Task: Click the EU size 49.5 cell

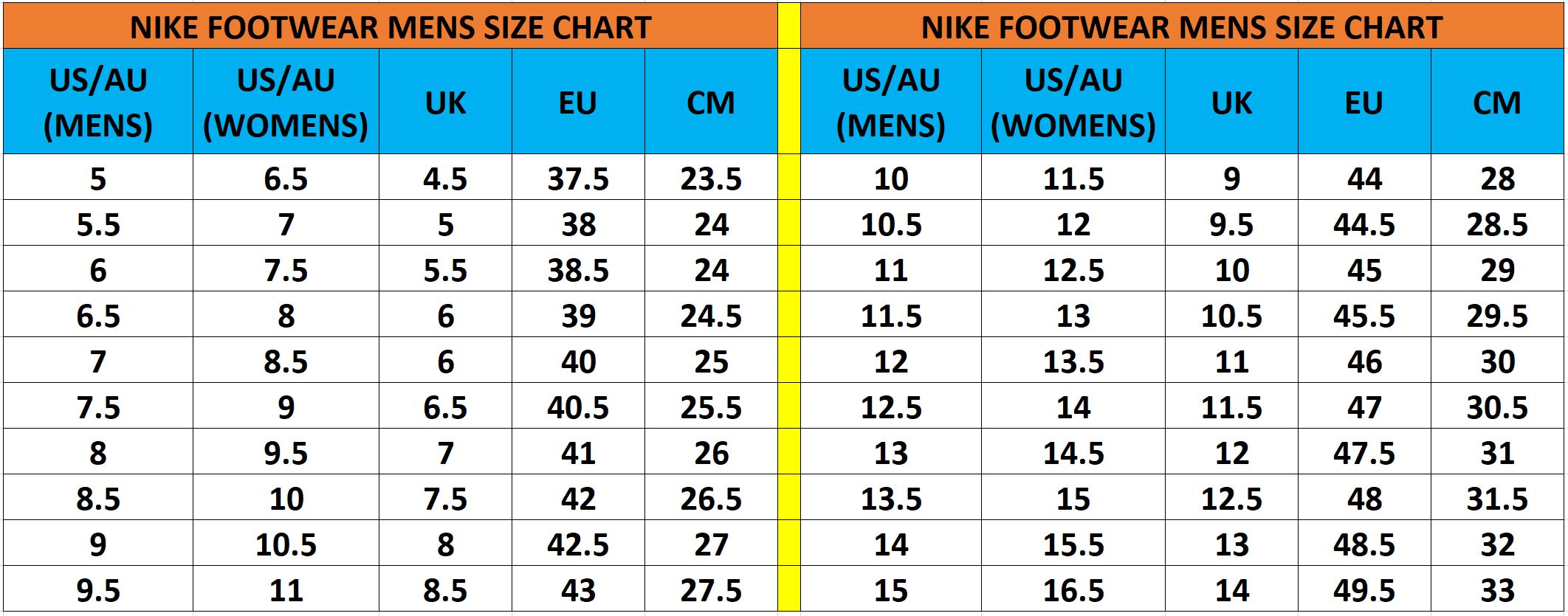Action: (x=1364, y=589)
